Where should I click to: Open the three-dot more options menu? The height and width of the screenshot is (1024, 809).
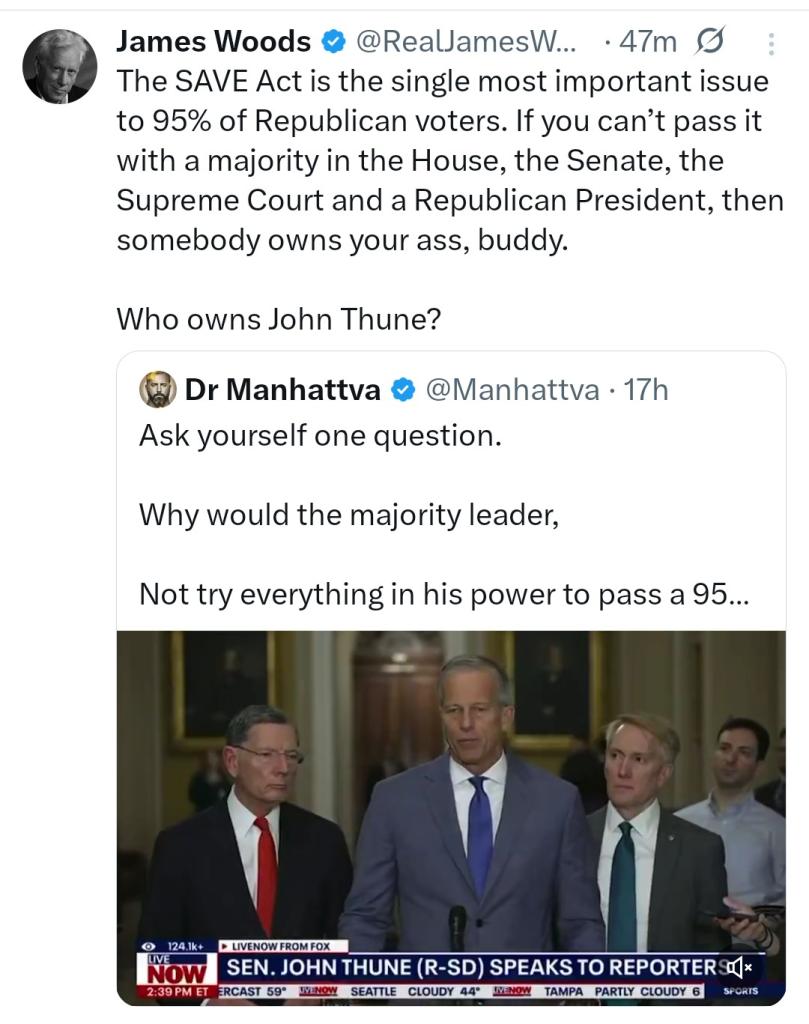pos(770,43)
